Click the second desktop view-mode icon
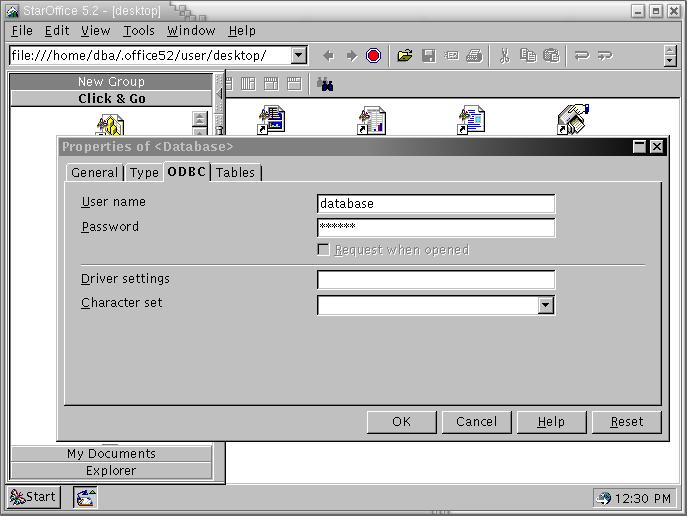 pos(248,84)
